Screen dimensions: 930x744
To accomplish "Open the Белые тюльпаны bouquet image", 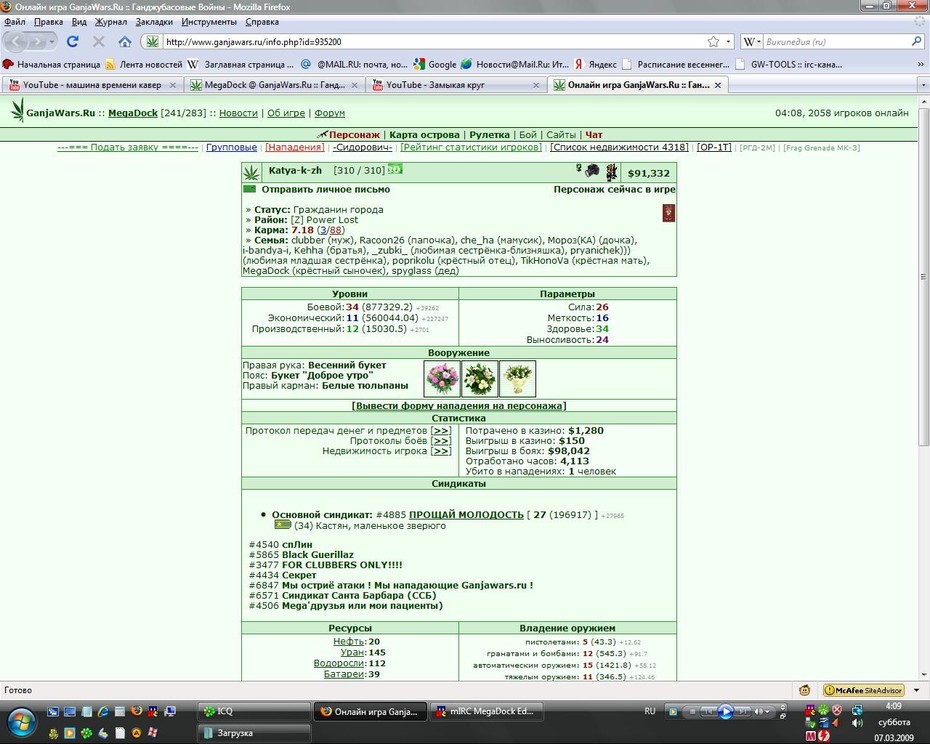I will point(518,378).
